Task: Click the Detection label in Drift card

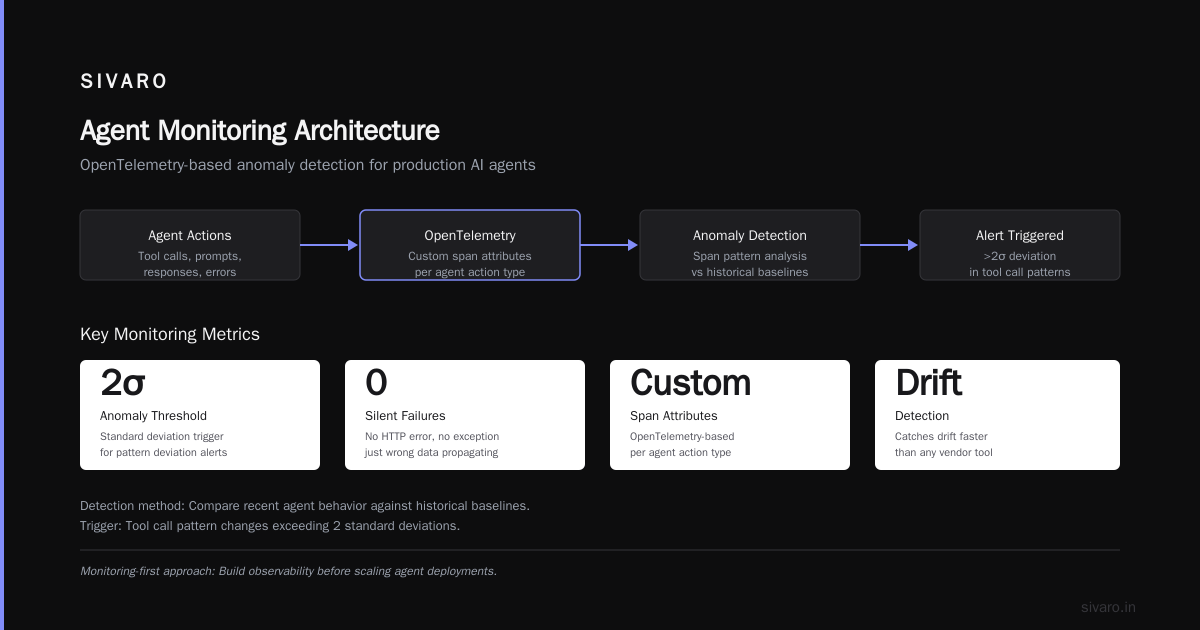Action: point(922,416)
